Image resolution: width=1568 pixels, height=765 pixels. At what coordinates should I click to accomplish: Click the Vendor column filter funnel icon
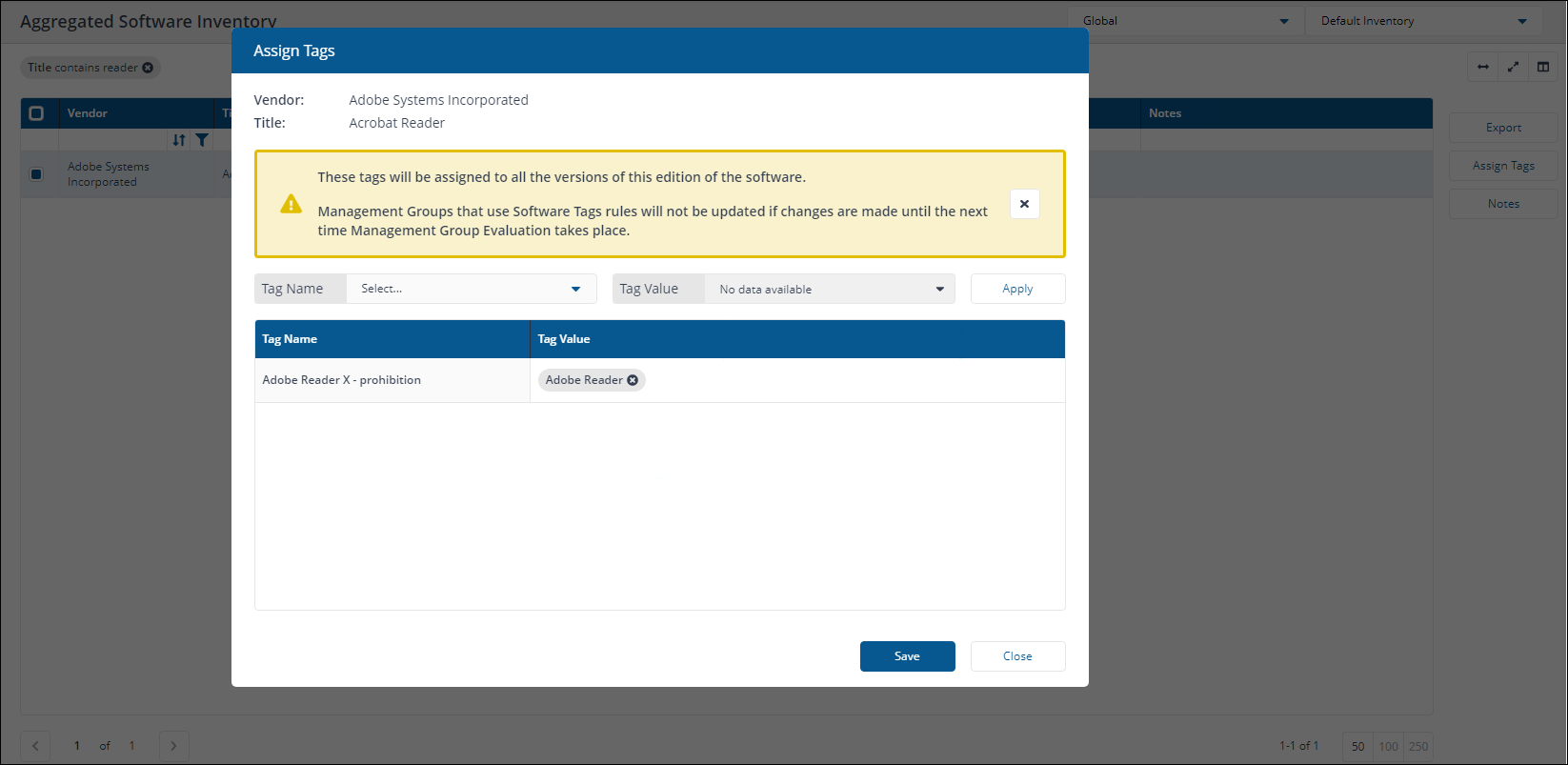click(202, 140)
